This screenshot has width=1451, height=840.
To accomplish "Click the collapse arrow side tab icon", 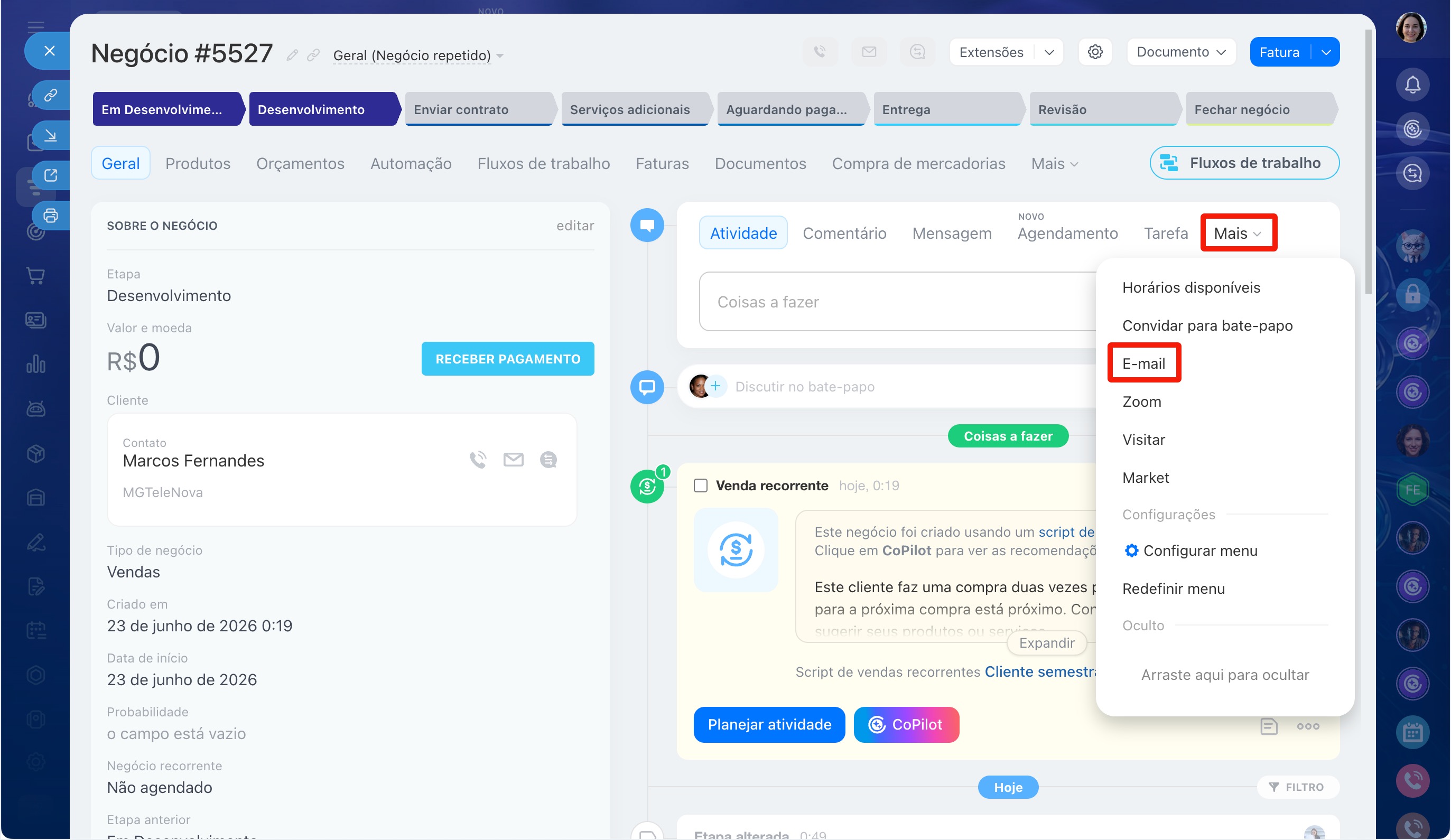I will tap(51, 135).
